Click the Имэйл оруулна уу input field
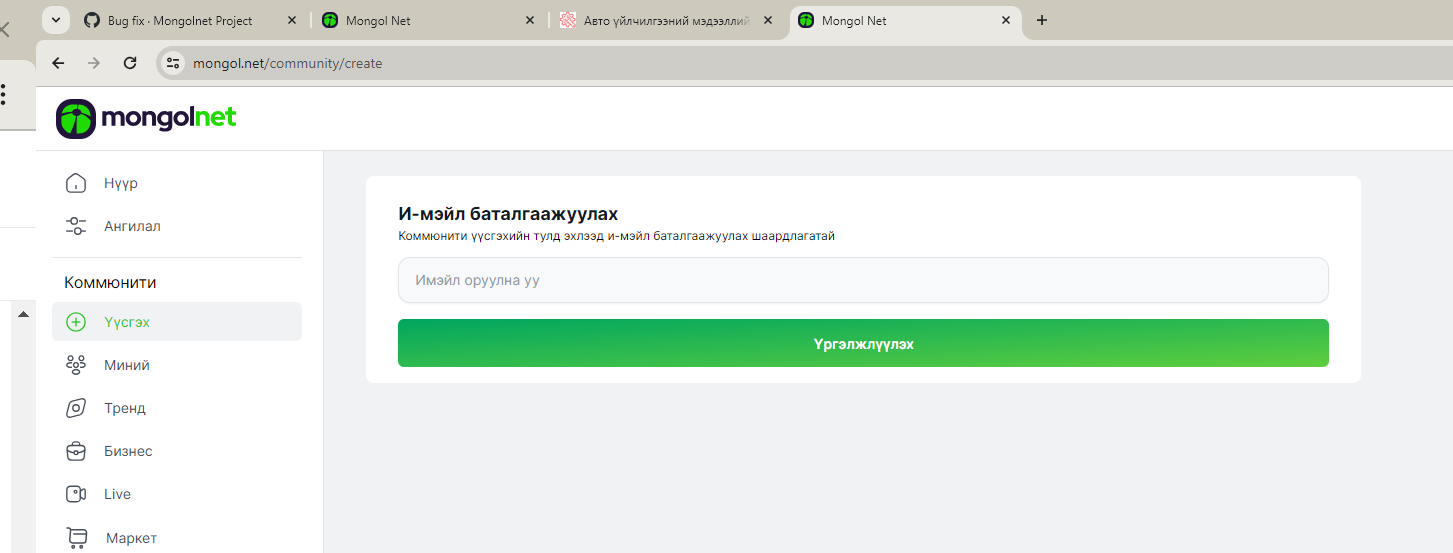Viewport: 1453px width, 553px height. (862, 280)
